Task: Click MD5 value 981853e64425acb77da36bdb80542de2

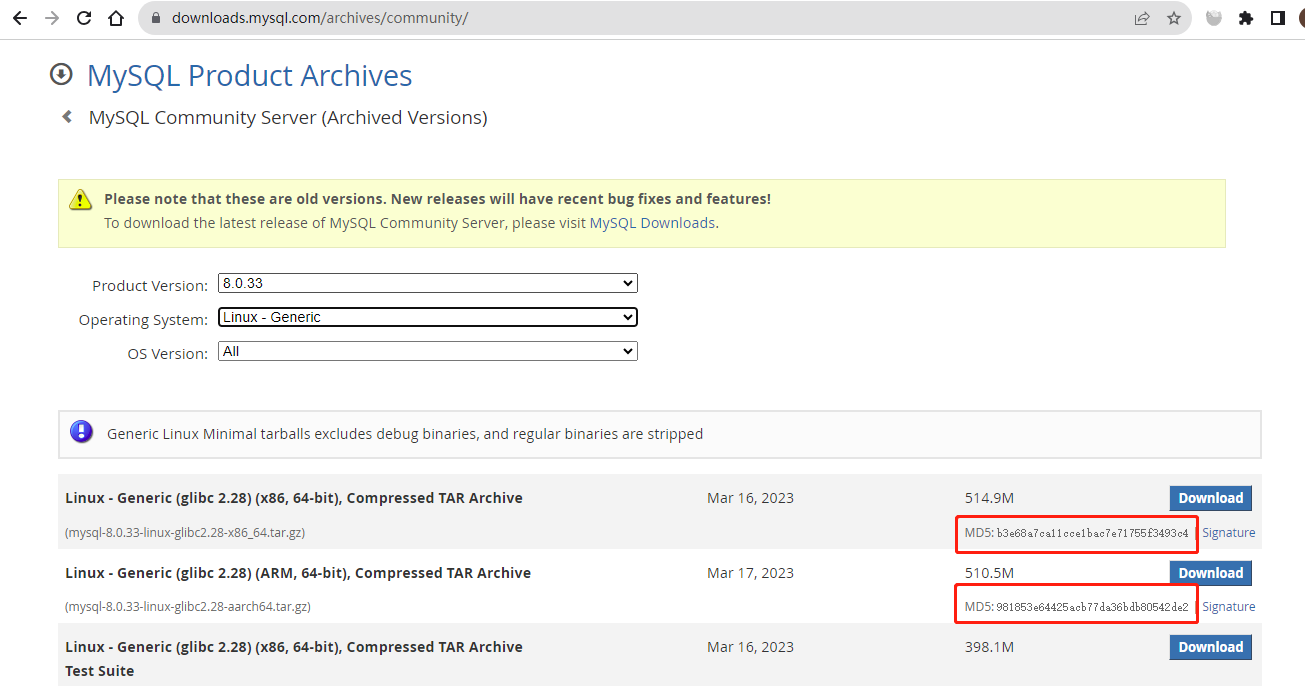Action: point(1092,607)
